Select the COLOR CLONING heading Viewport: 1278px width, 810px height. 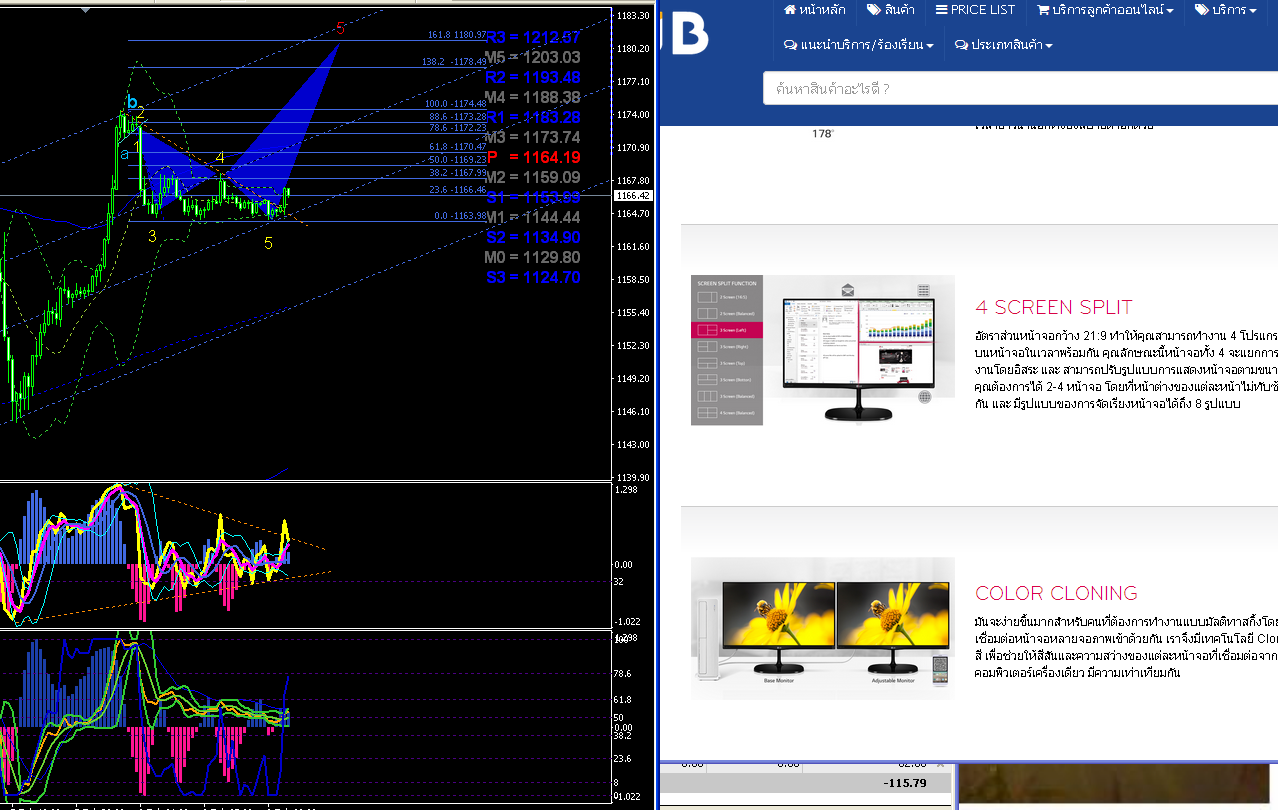1056,593
